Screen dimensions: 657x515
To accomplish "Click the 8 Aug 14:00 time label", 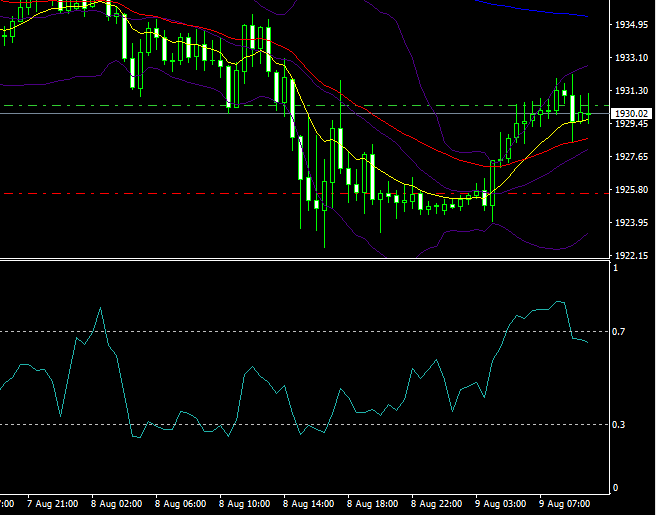I will pos(307,504).
